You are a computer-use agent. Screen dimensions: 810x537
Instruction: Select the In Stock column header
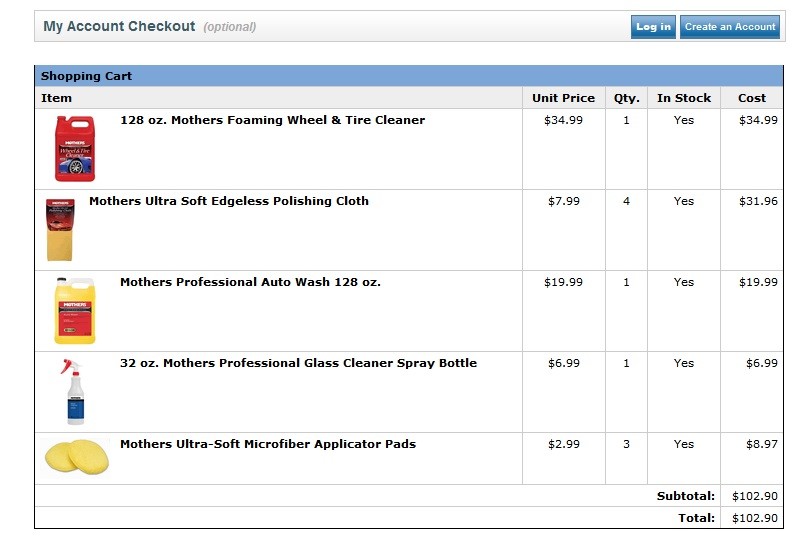[x=684, y=98]
